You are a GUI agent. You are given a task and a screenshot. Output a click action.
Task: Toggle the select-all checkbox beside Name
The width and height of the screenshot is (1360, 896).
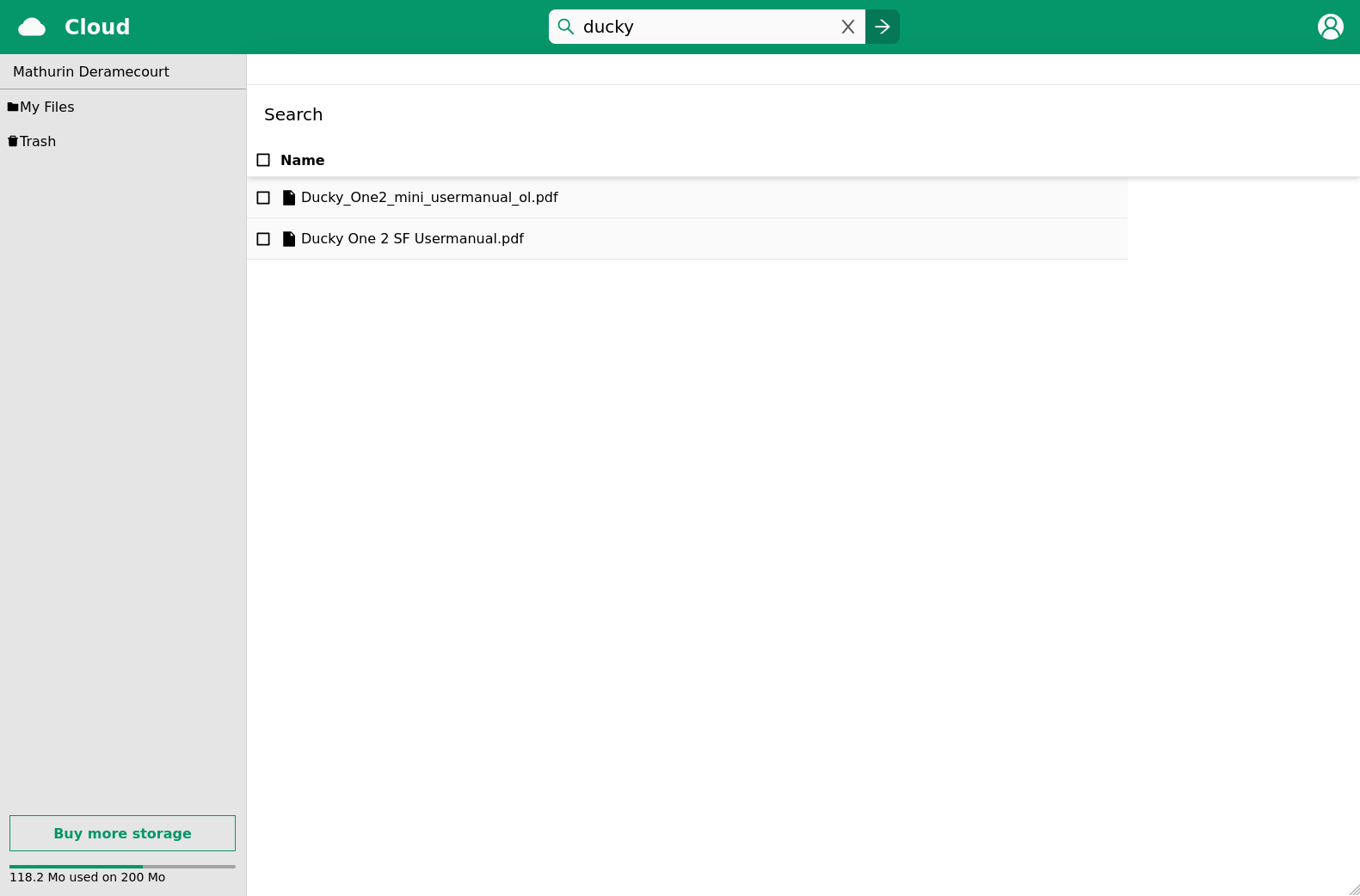[x=263, y=160]
